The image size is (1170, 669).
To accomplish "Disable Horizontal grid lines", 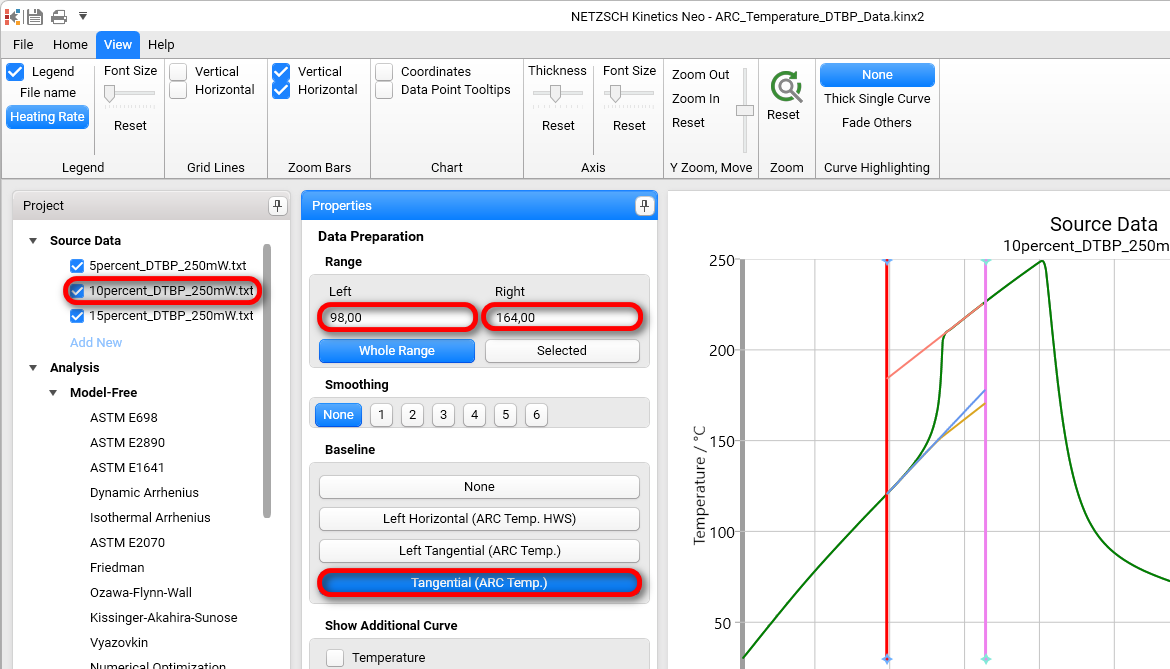I will click(178, 89).
